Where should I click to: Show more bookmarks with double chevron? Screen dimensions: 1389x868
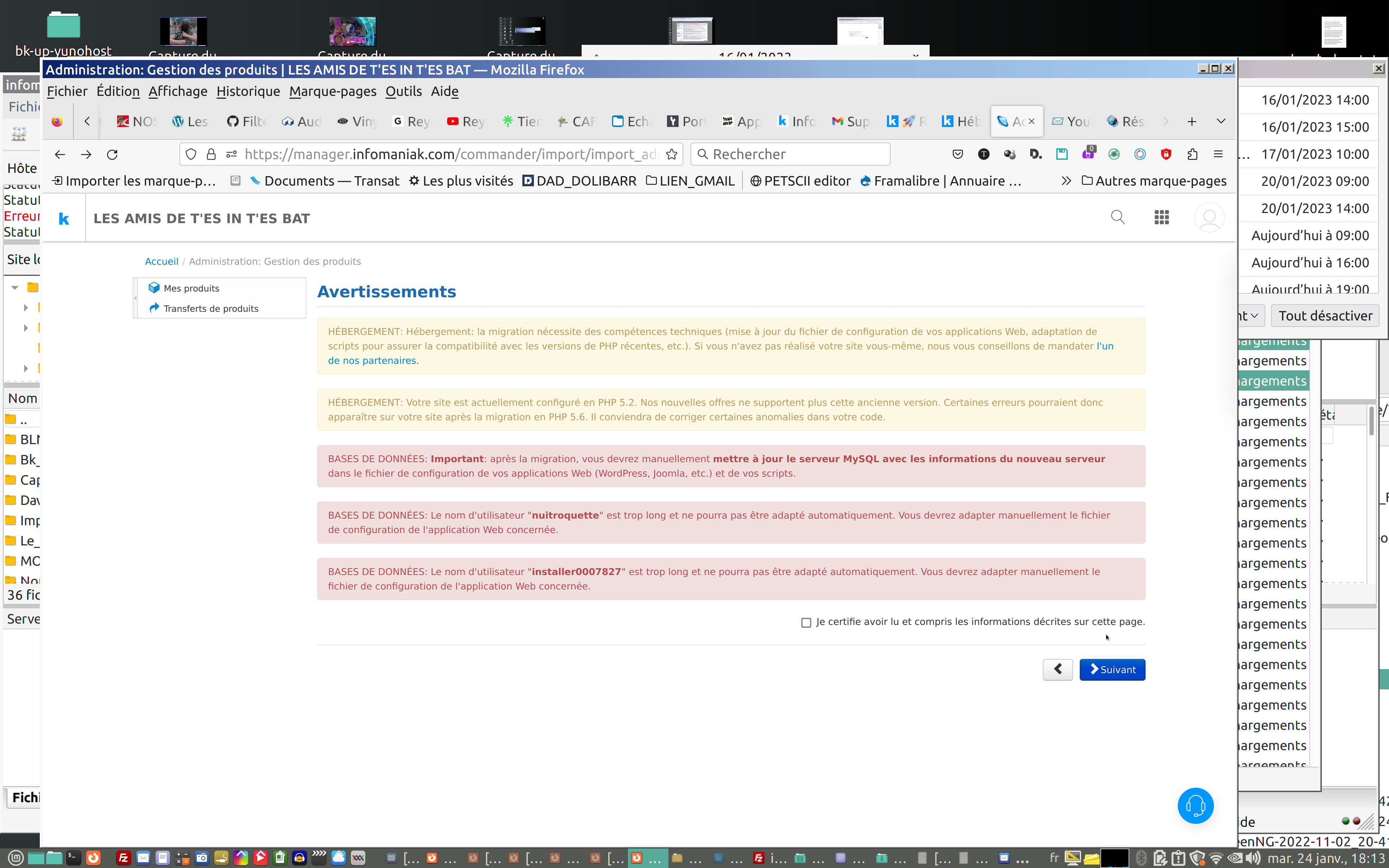tap(1066, 181)
